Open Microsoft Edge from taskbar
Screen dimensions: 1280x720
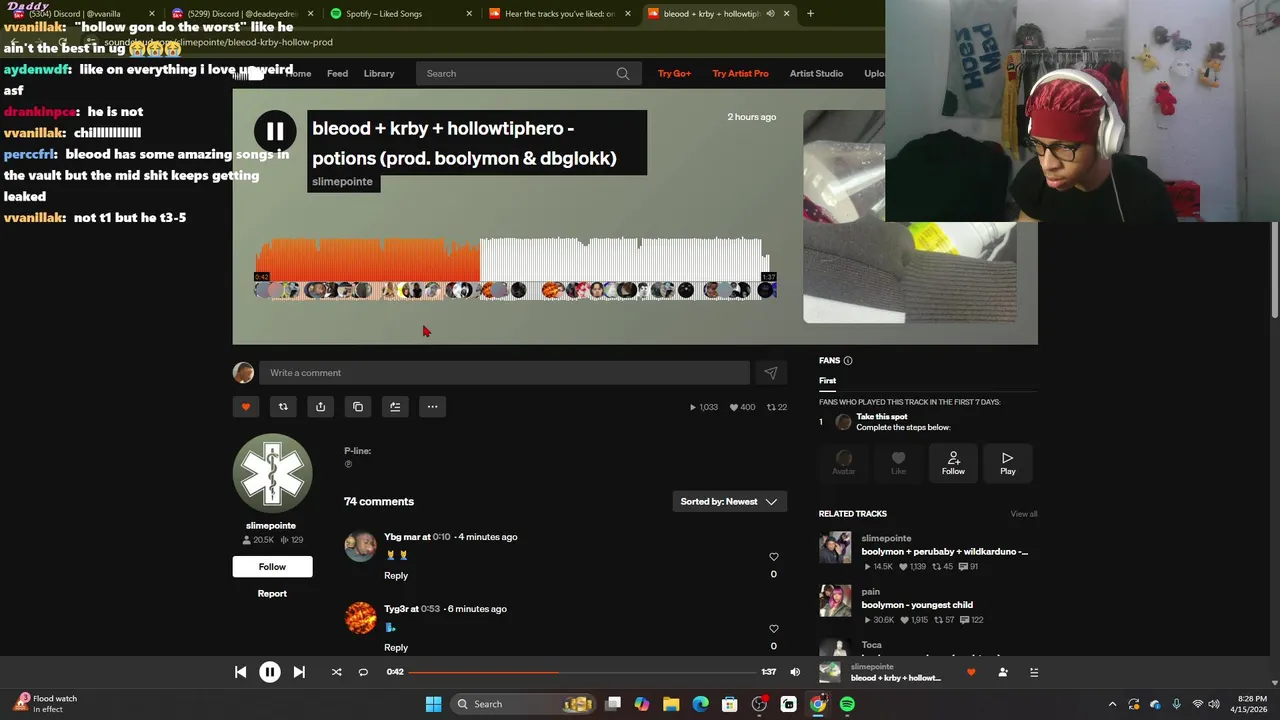(700, 704)
